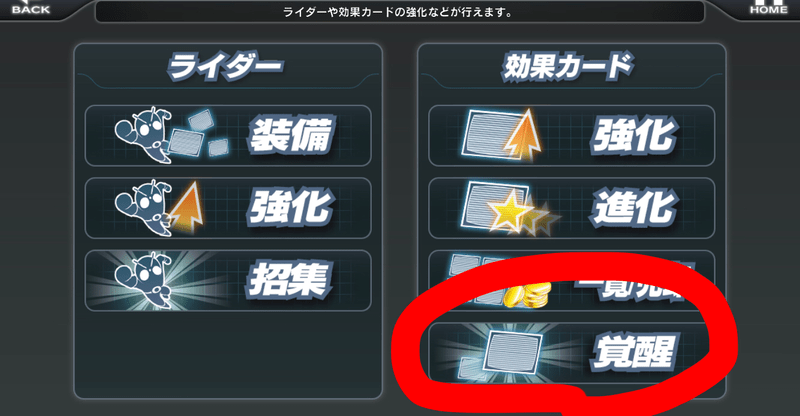Image resolution: width=800 pixels, height=416 pixels.
Task: Open the effect card 進化 menu
Action: point(571,208)
